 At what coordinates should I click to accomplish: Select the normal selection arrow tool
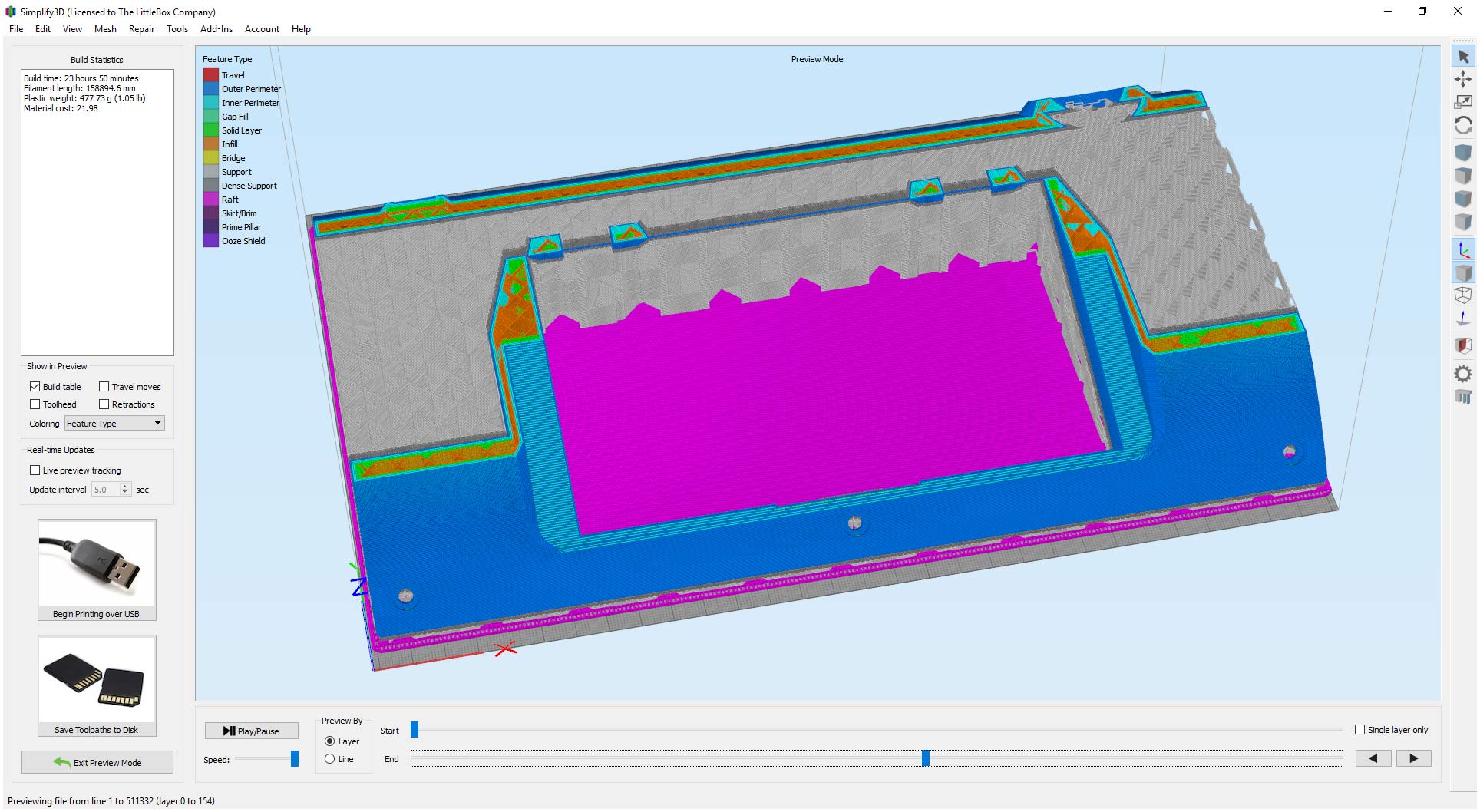pyautogui.click(x=1463, y=57)
